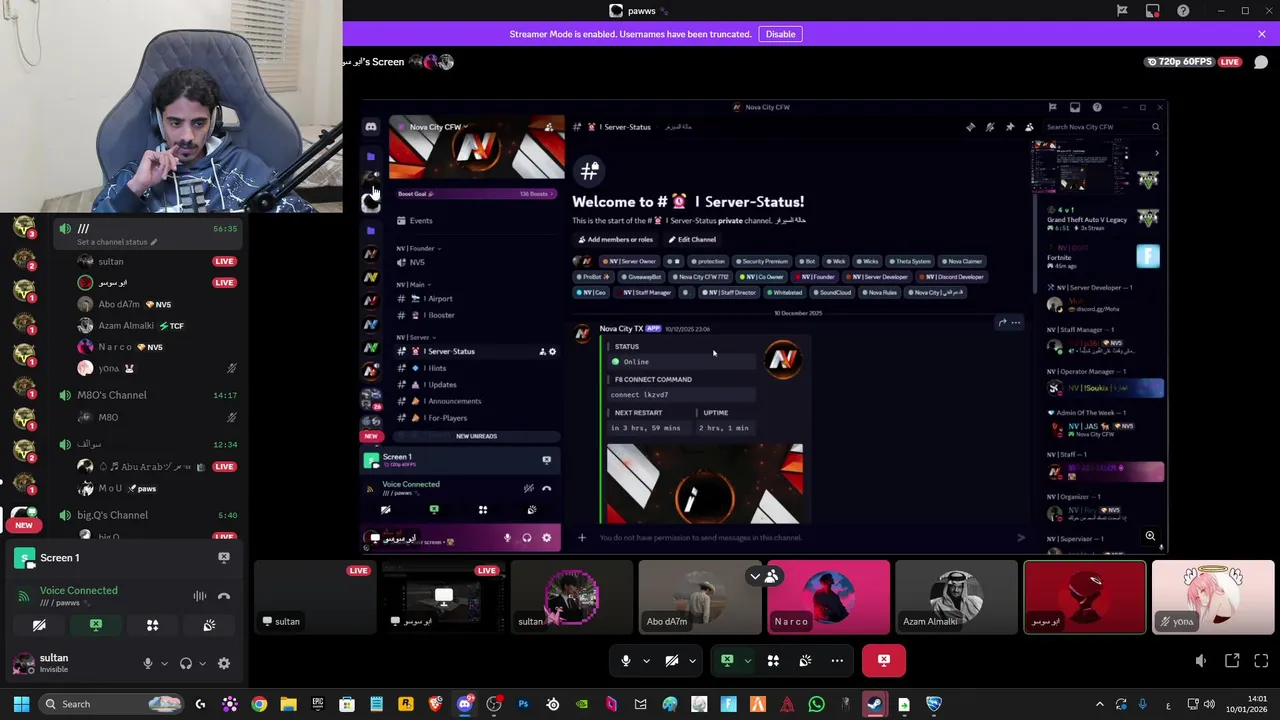
Task: Select the Azam Almalki participant tile
Action: pyautogui.click(x=956, y=597)
